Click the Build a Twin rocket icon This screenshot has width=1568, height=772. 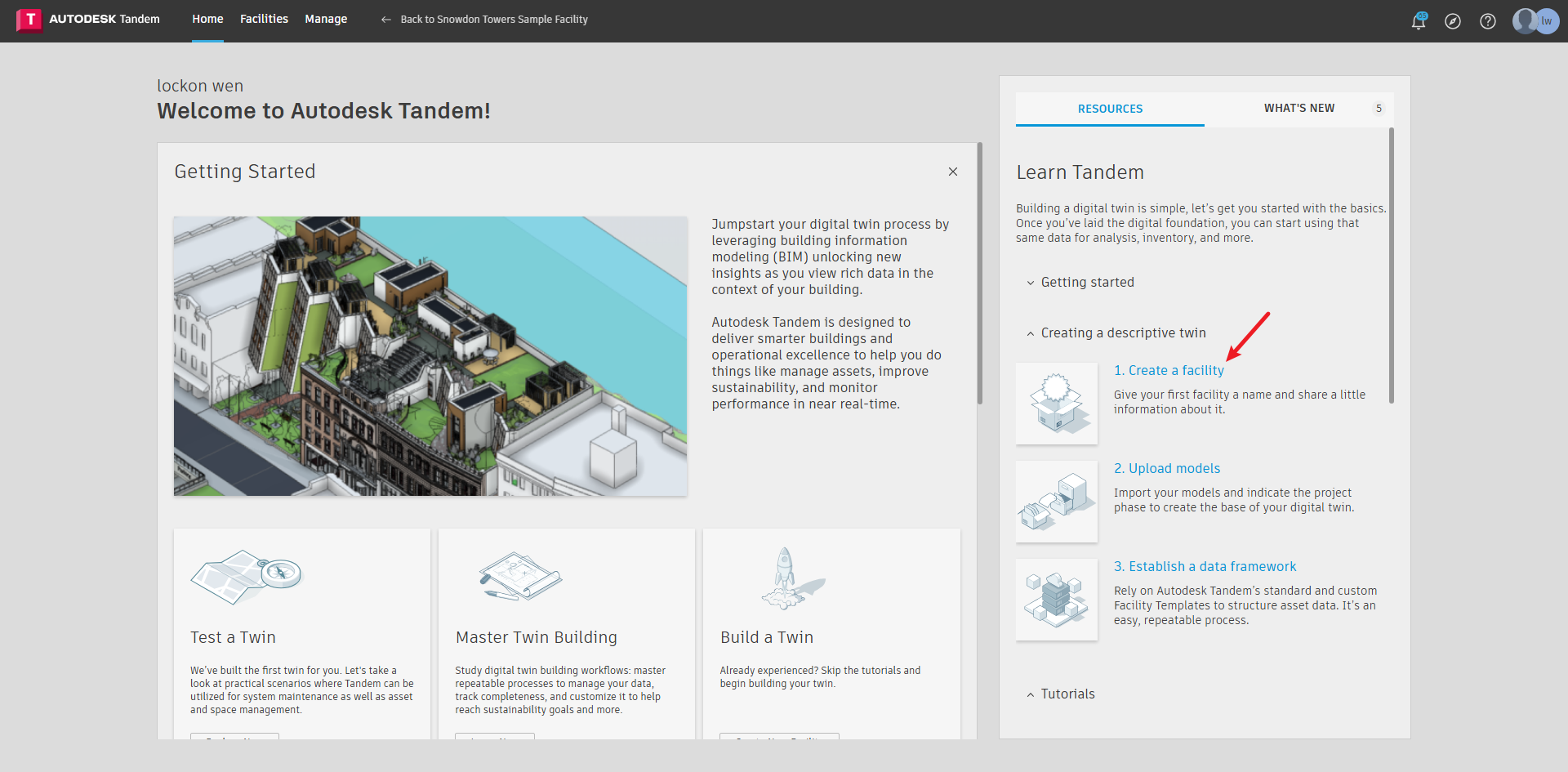[x=792, y=578]
